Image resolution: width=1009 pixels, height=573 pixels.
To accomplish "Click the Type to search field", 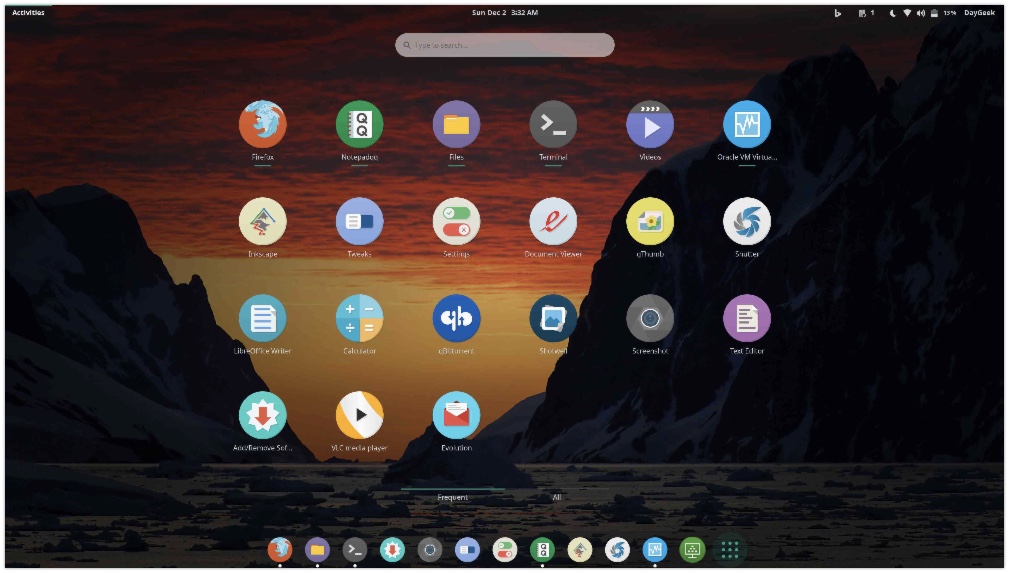I will [504, 45].
